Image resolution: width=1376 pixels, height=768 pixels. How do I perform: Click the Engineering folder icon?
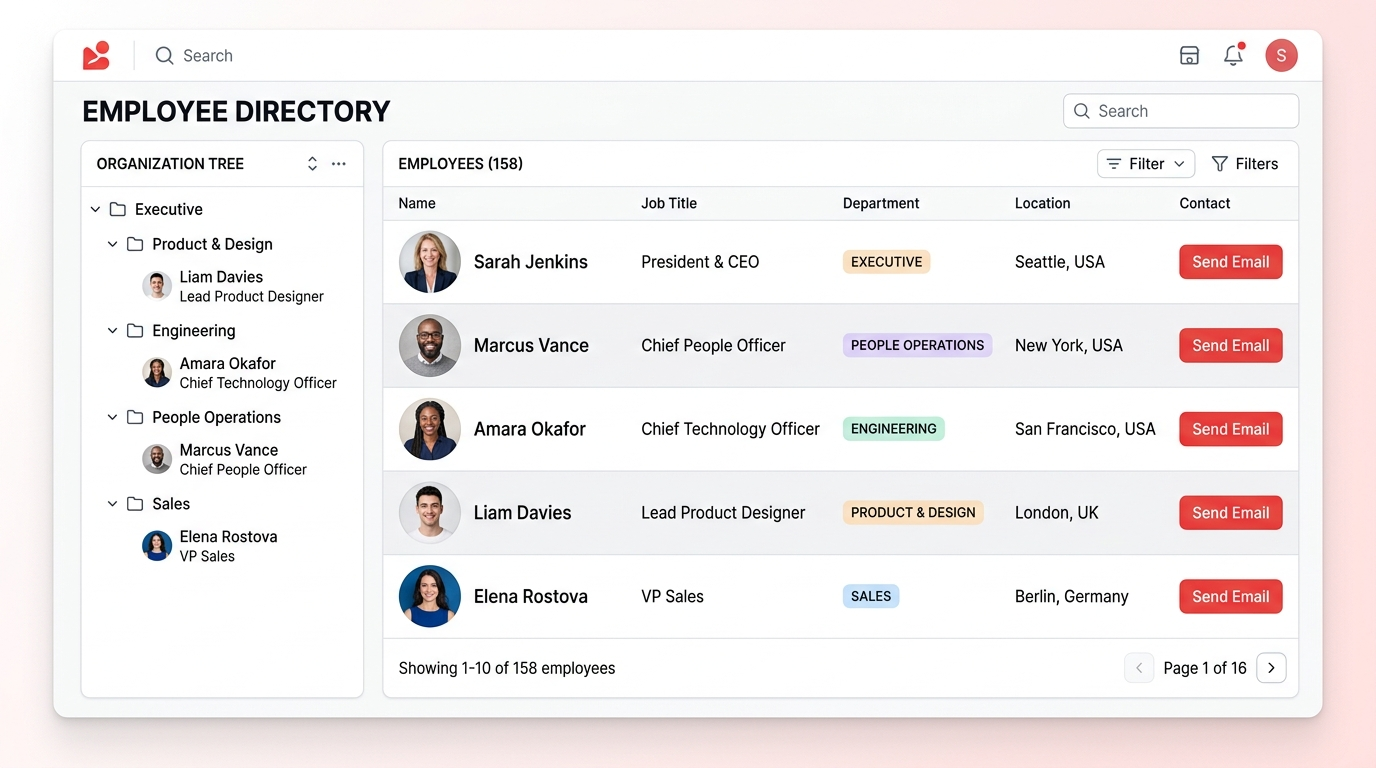click(135, 331)
